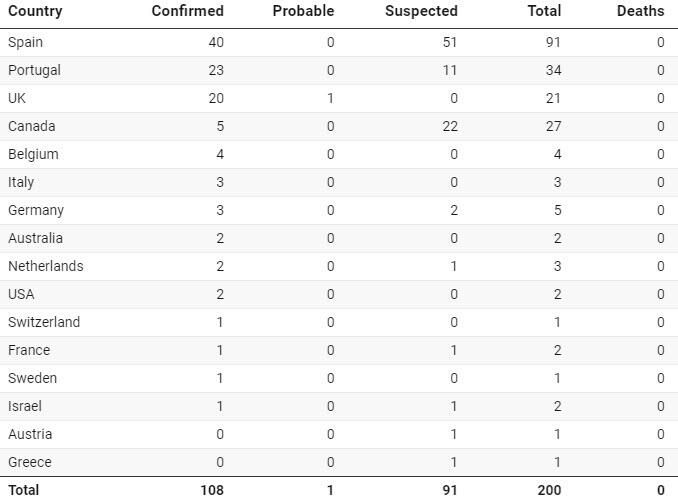
Task: Click the Germany country cell
Action: pyautogui.click(x=36, y=210)
